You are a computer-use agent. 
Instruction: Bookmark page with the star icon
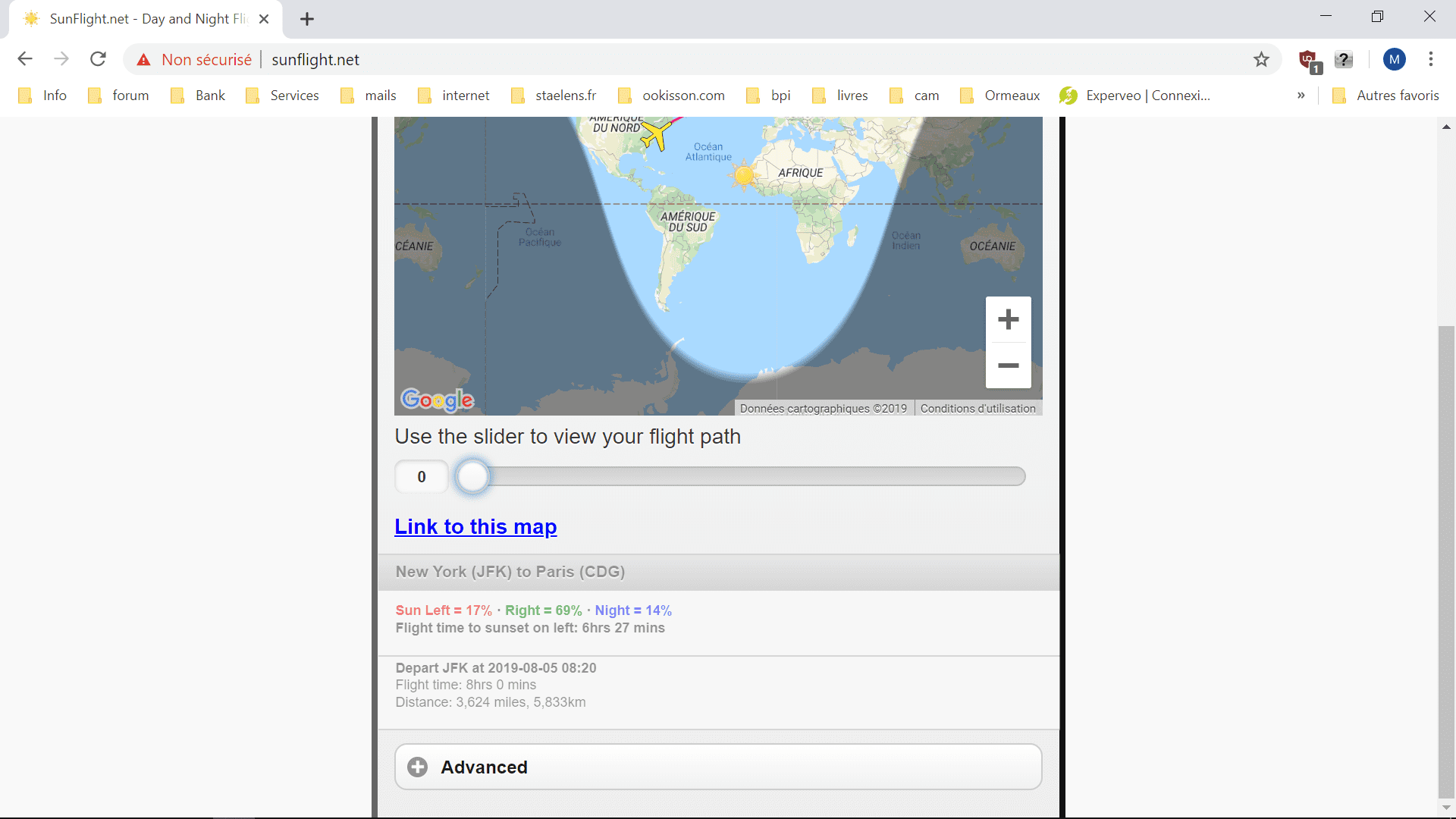1261,59
